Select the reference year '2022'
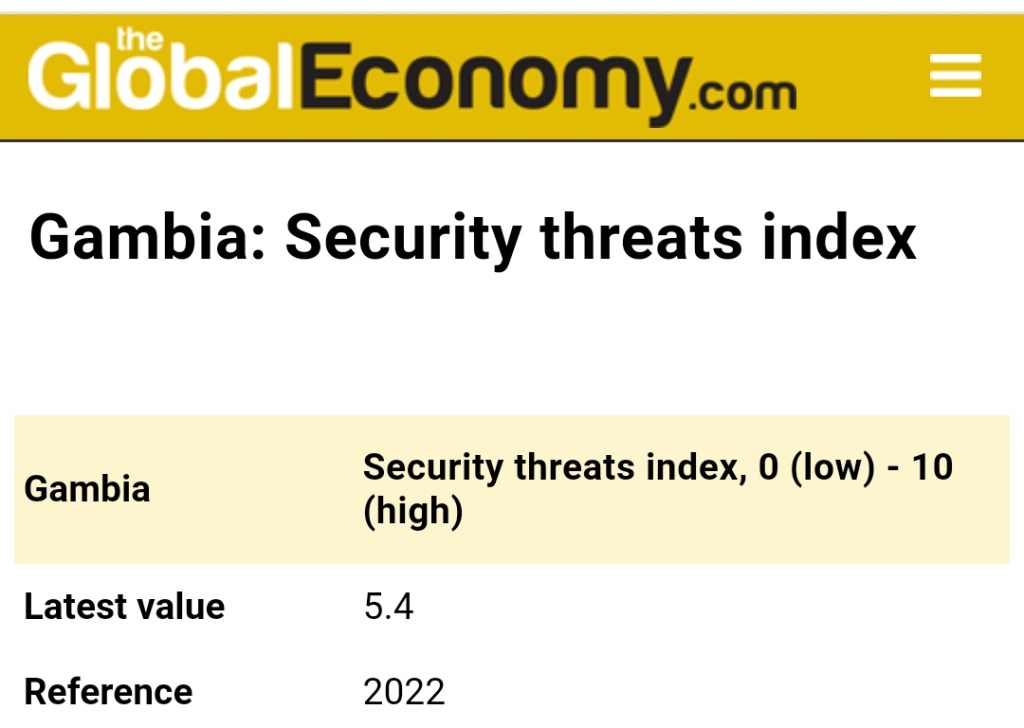This screenshot has height=728, width=1024. click(404, 691)
